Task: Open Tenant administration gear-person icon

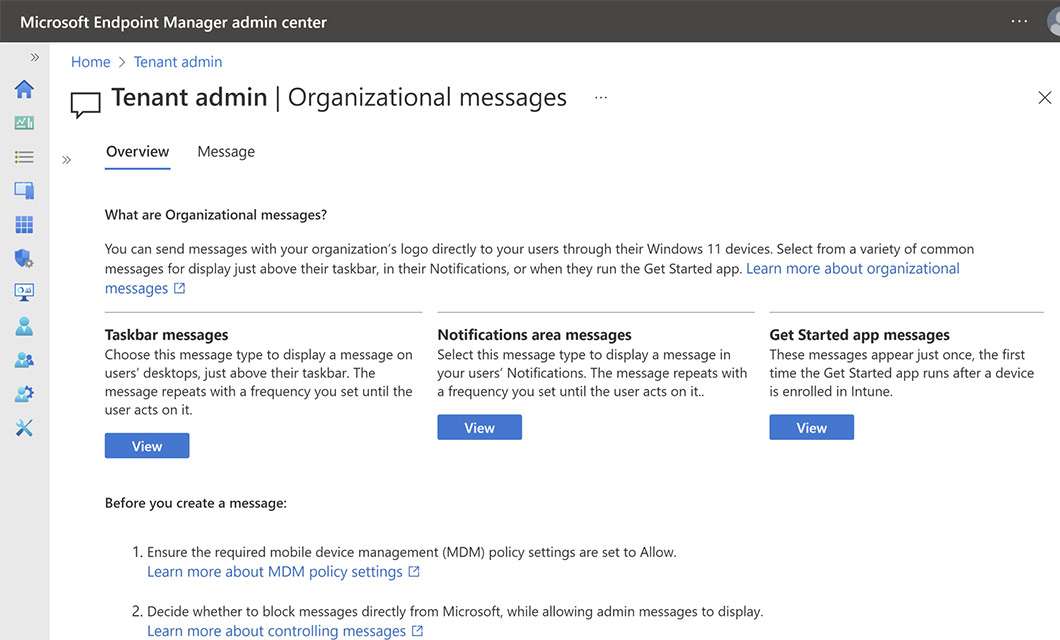Action: pyautogui.click(x=24, y=394)
